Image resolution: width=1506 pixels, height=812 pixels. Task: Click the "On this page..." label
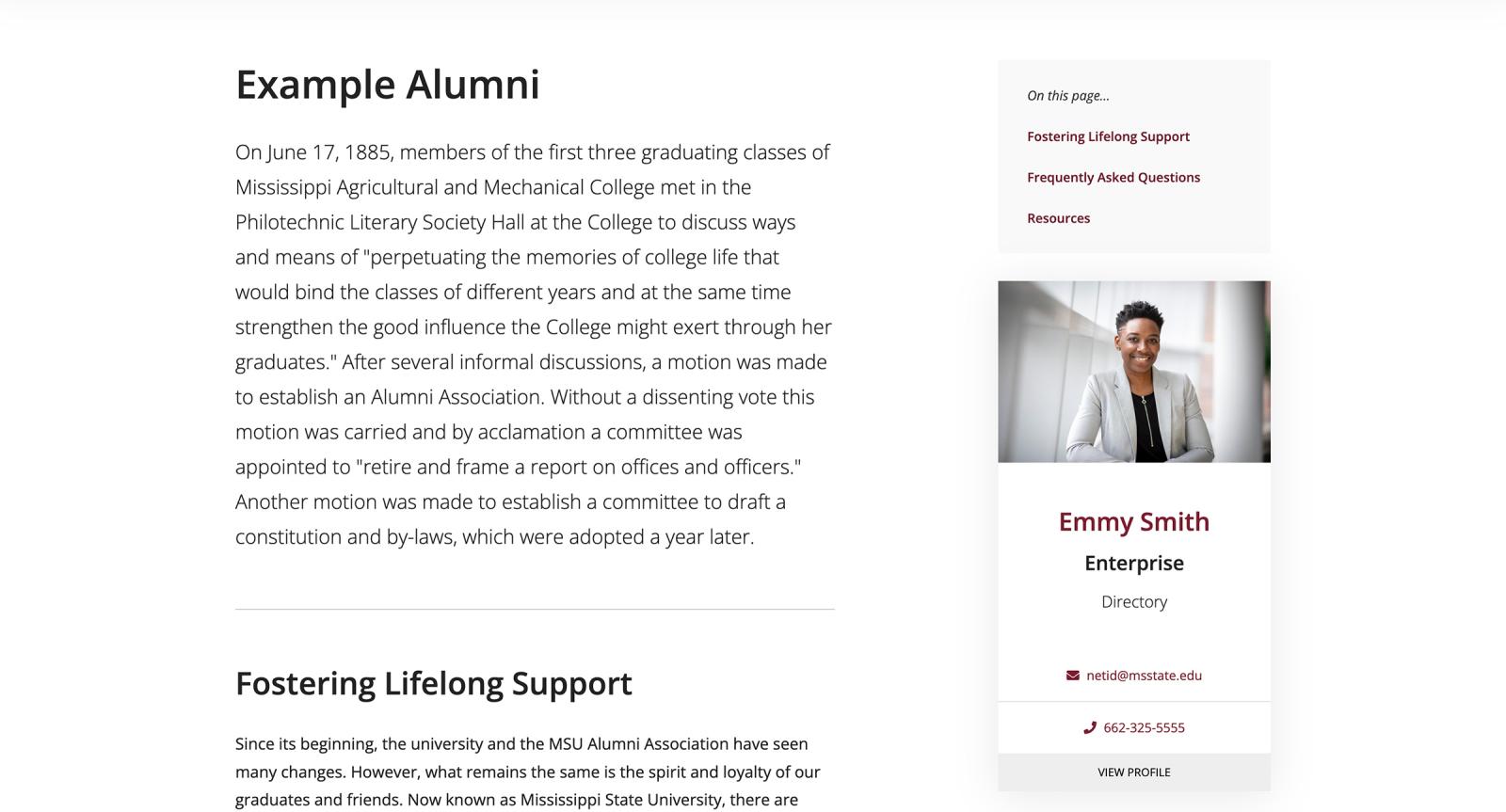(x=1067, y=96)
